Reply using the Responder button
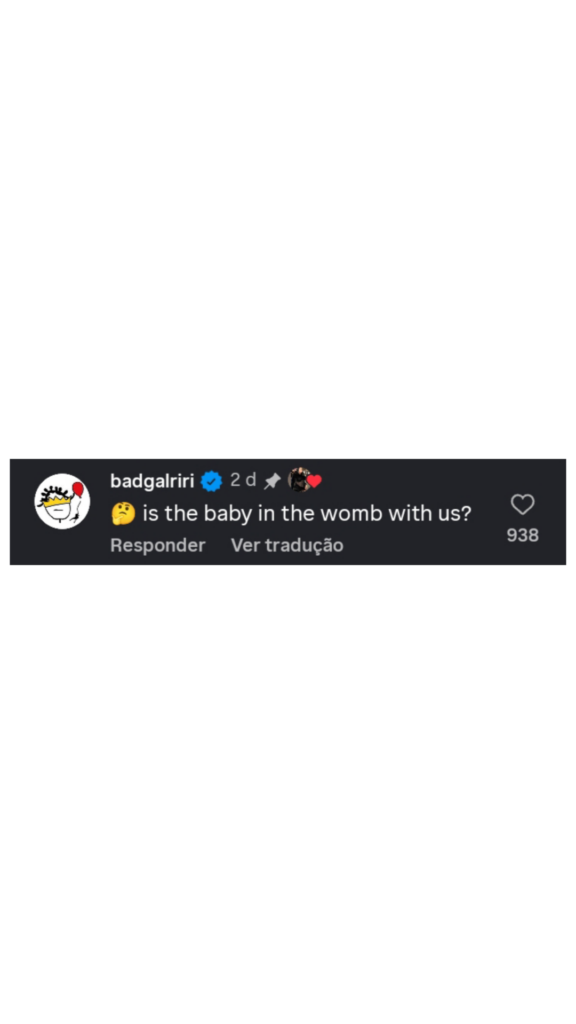576x1024 pixels. click(157, 545)
